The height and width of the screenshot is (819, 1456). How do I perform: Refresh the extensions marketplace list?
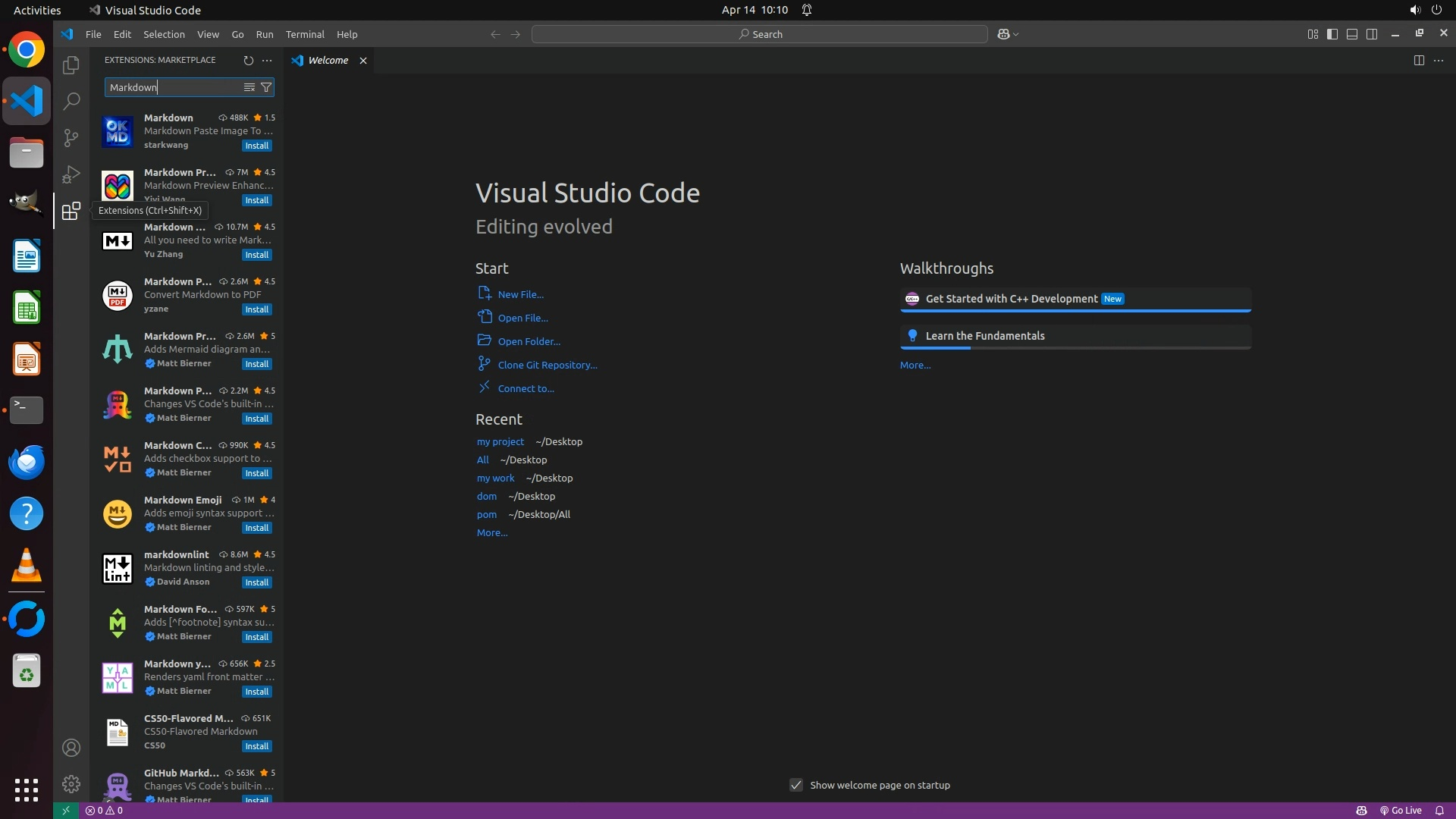tap(248, 60)
